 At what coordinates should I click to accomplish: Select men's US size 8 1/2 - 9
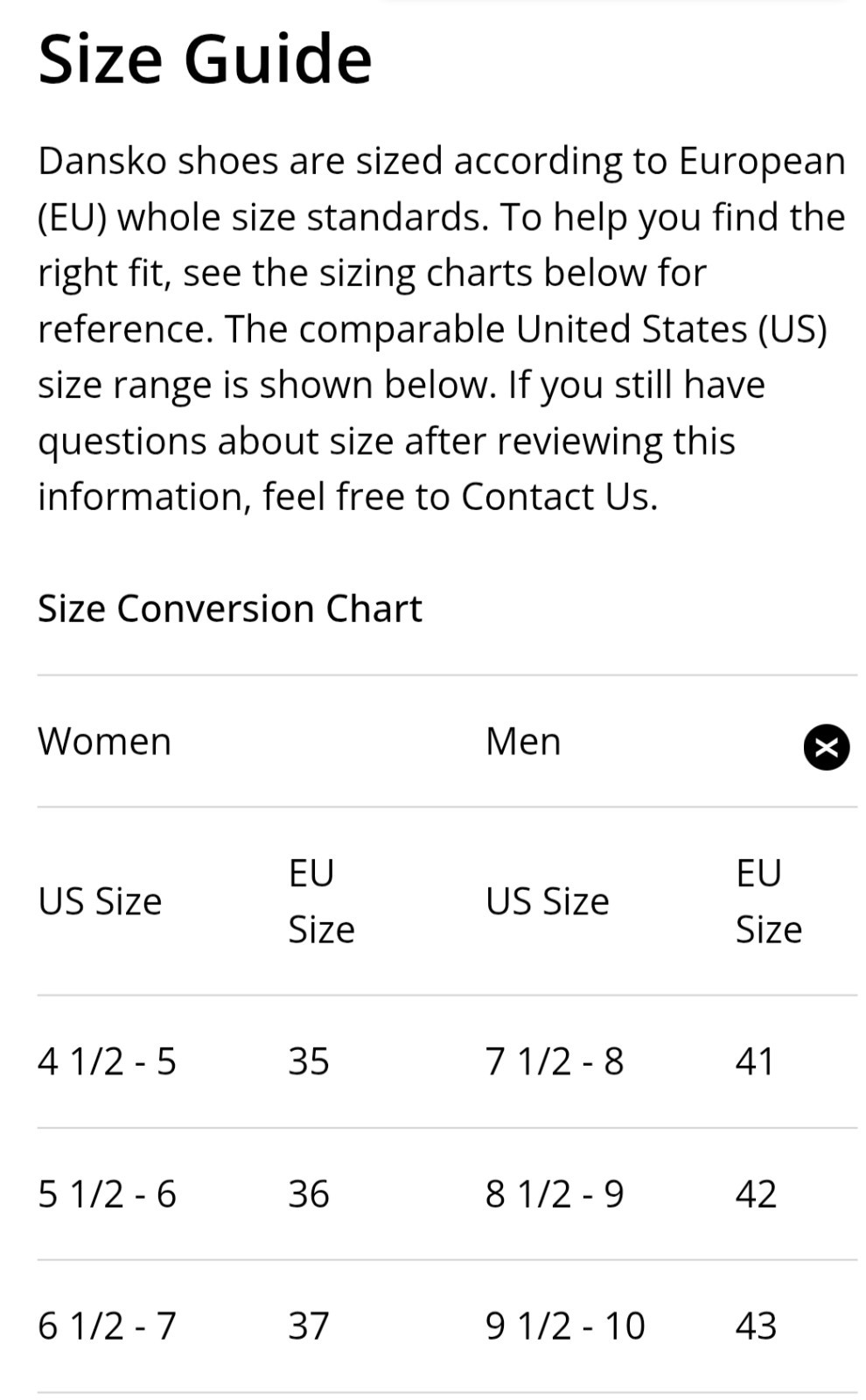pyautogui.click(x=555, y=1194)
